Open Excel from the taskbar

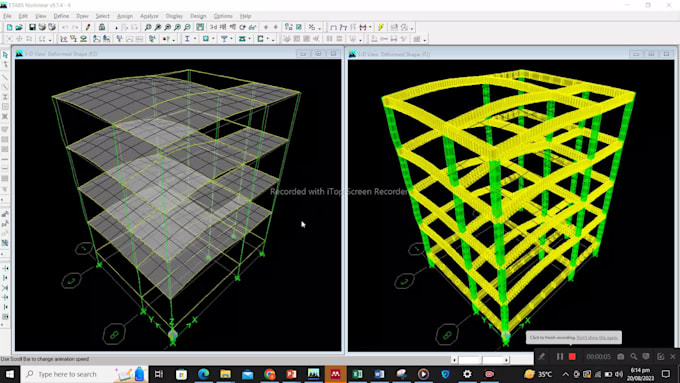pyautogui.click(x=357, y=374)
